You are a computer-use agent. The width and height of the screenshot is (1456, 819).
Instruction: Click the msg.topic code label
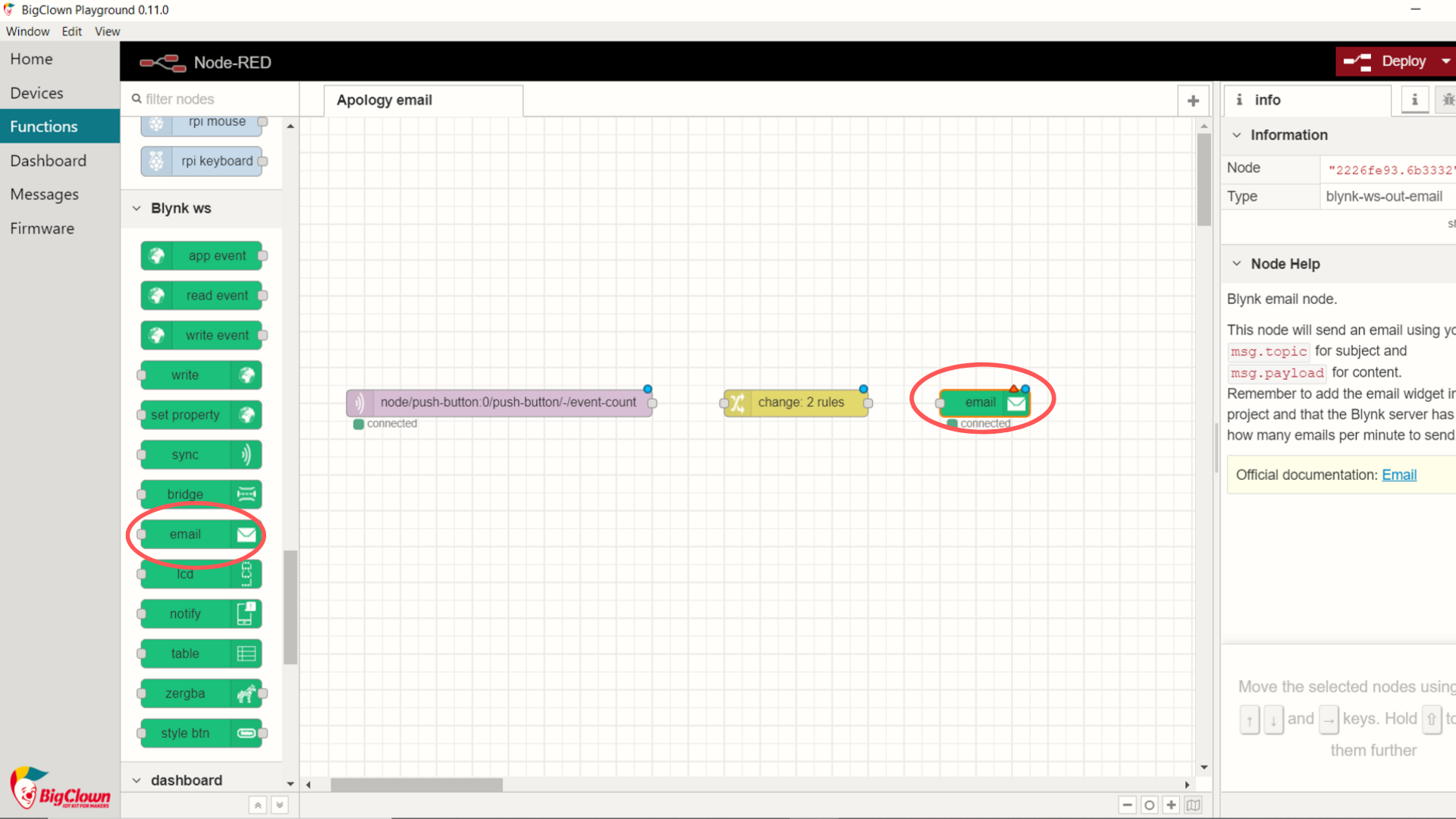pyautogui.click(x=1269, y=352)
